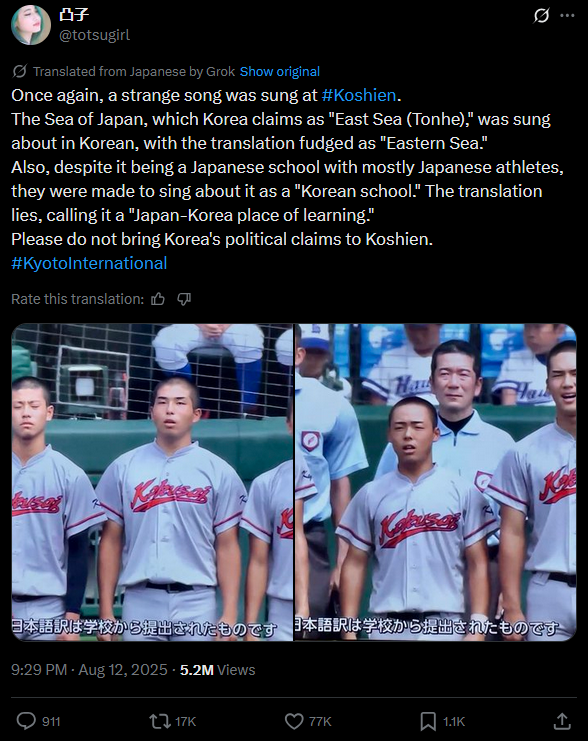The height and width of the screenshot is (741, 588).
Task: Click the Grok icon at top right
Action: [x=541, y=16]
